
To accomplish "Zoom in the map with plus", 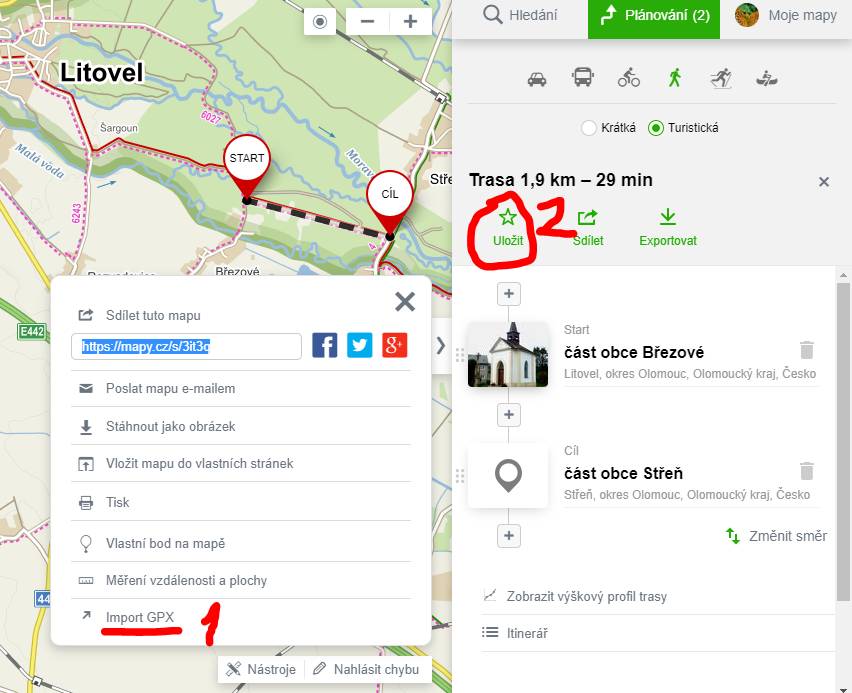I will click(410, 22).
